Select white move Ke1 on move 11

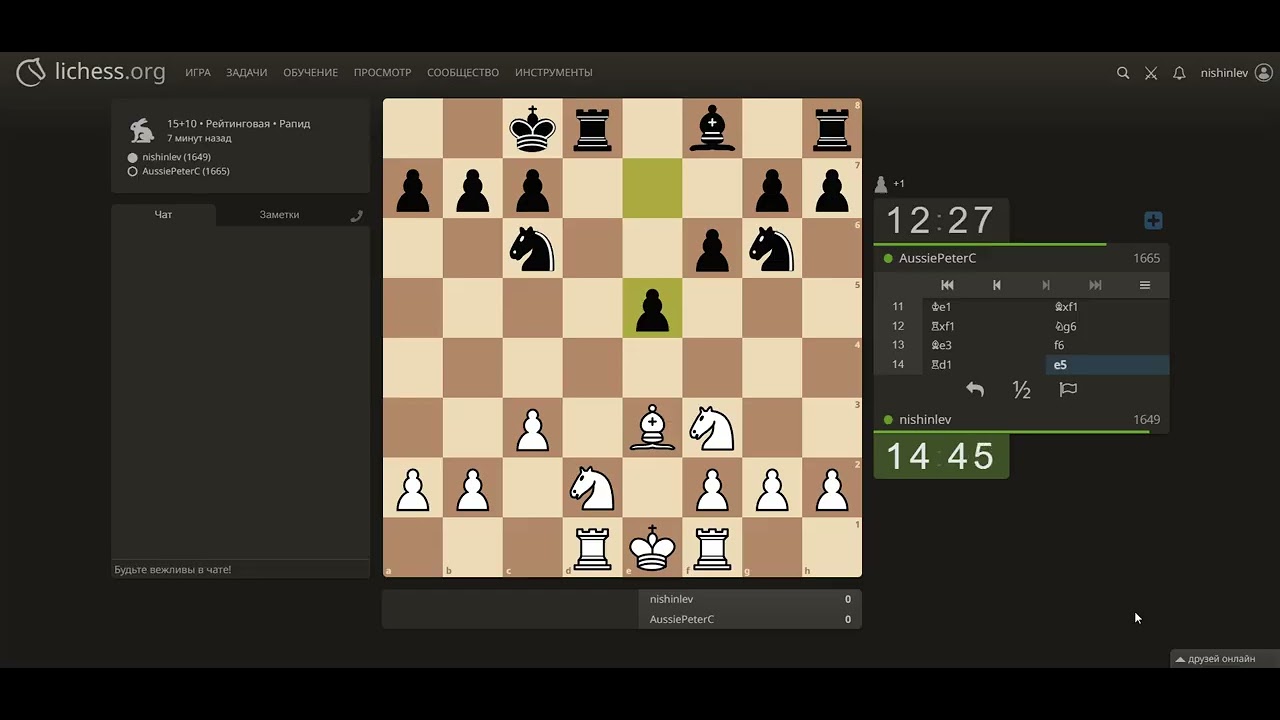click(984, 307)
